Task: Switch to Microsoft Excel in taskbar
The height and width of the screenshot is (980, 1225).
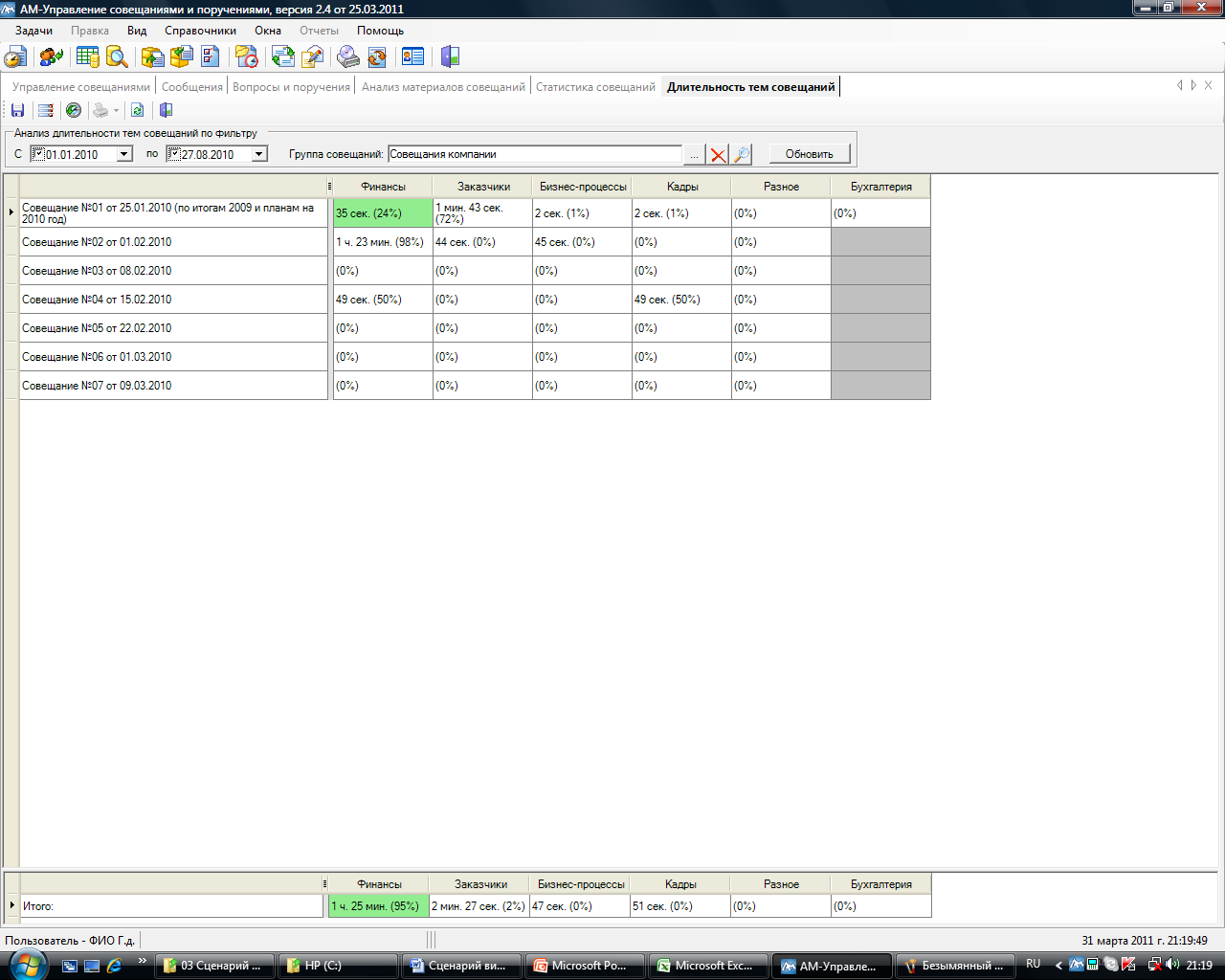Action: click(710, 966)
